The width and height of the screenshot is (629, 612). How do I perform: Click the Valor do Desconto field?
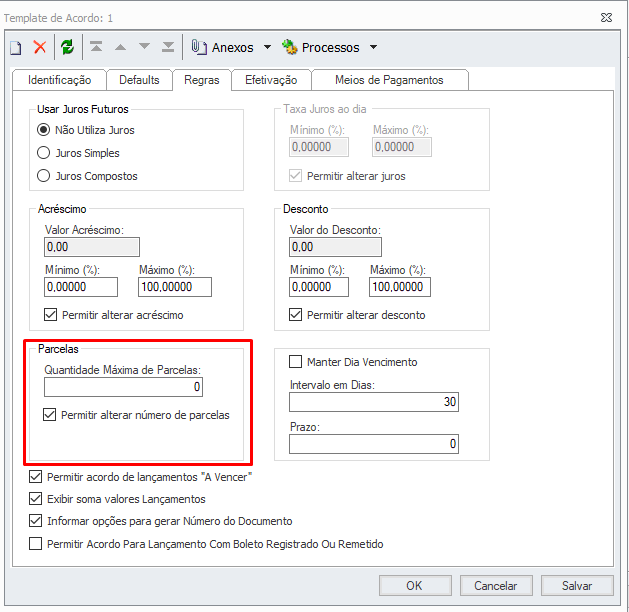335,247
